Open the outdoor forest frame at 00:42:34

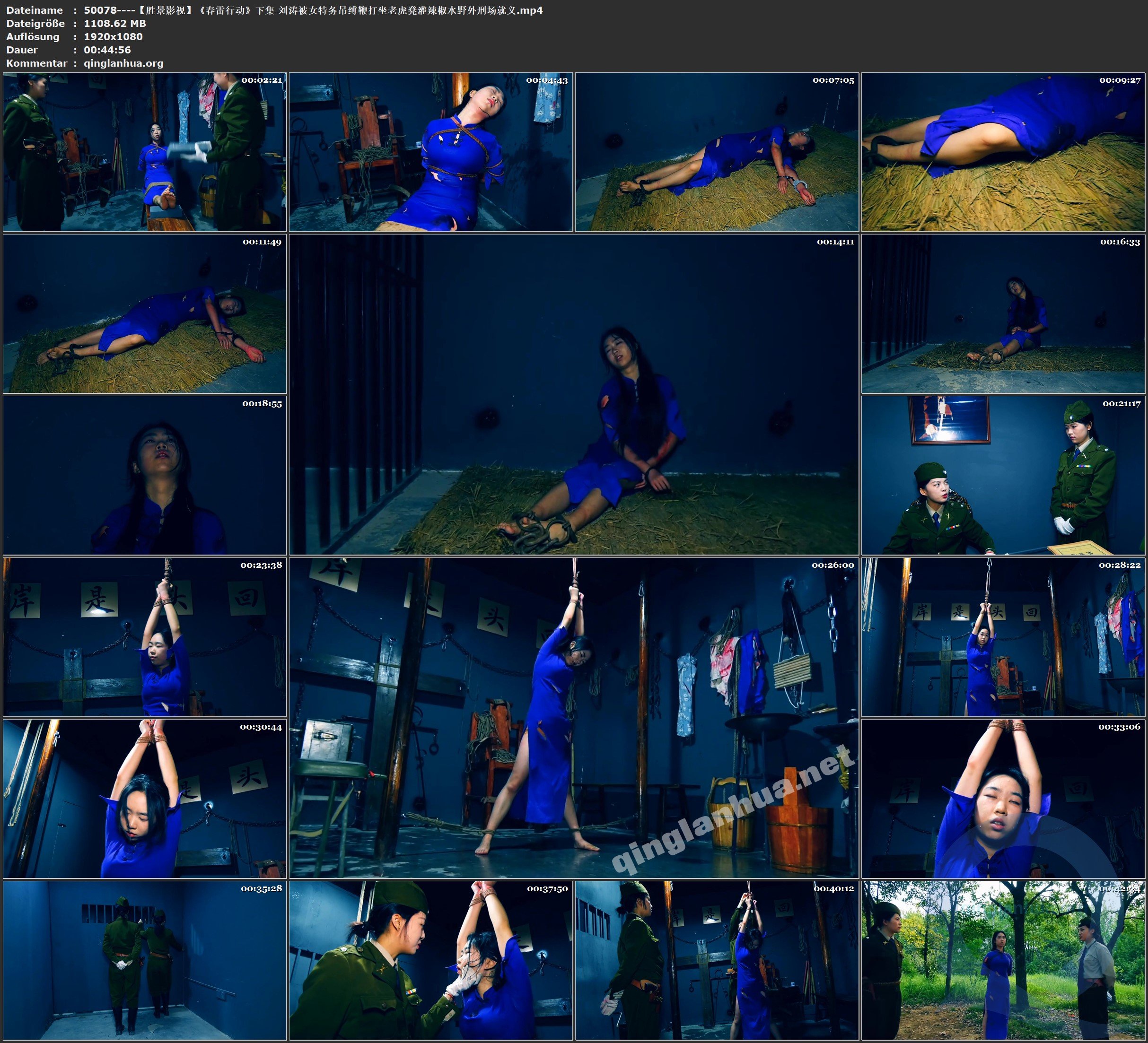coord(1003,960)
